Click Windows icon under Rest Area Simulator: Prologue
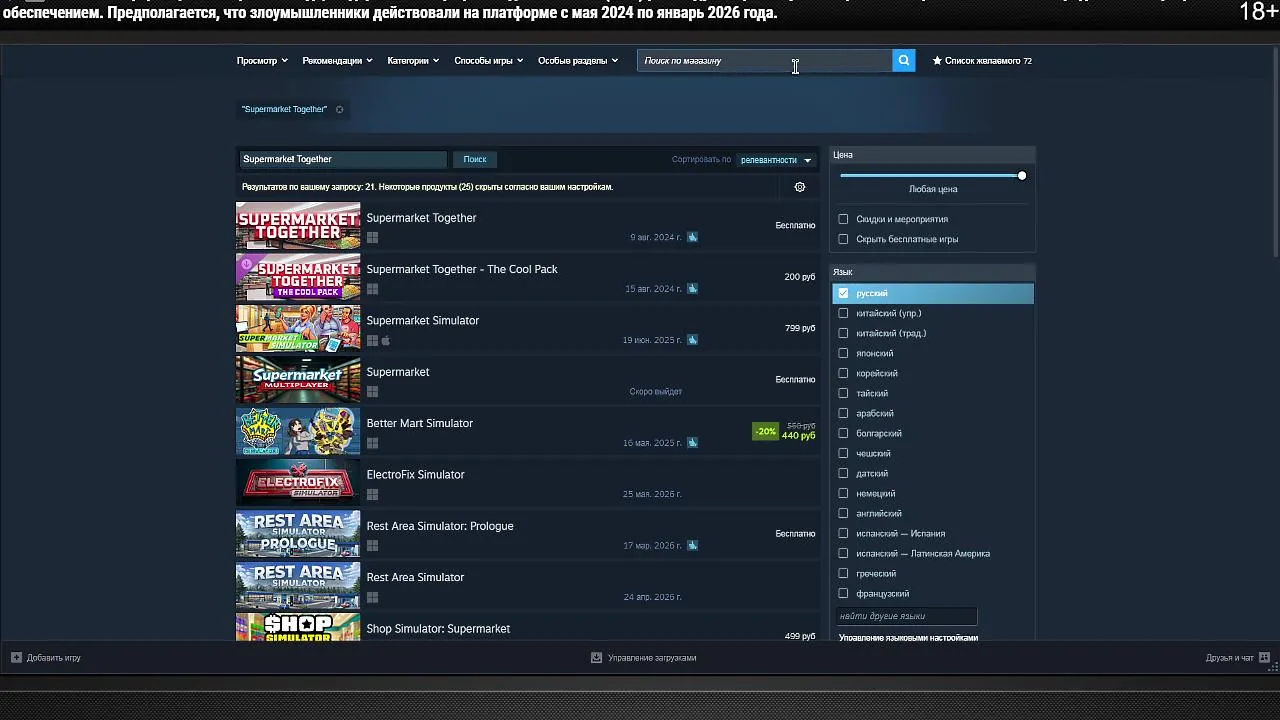This screenshot has width=1280, height=720. pyautogui.click(x=372, y=546)
